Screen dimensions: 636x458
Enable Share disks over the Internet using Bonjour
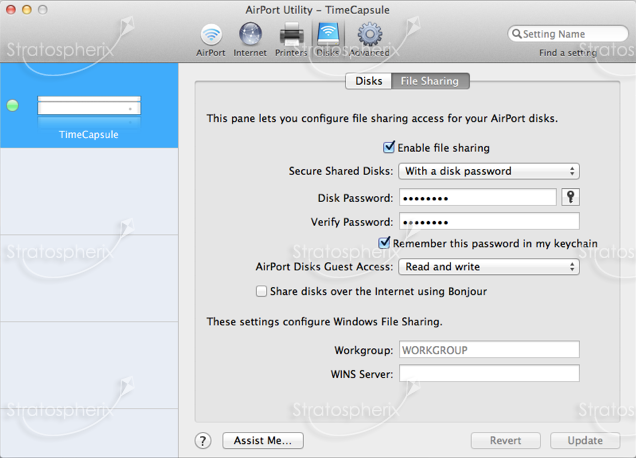[261, 291]
